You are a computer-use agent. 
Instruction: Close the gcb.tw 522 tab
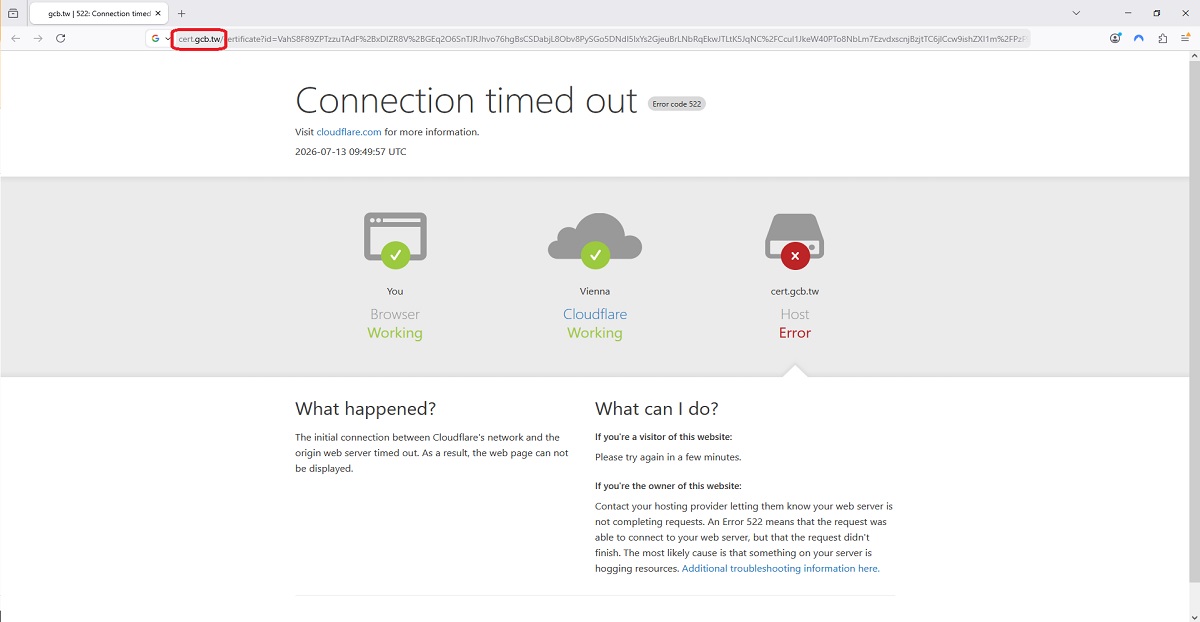pyautogui.click(x=158, y=13)
